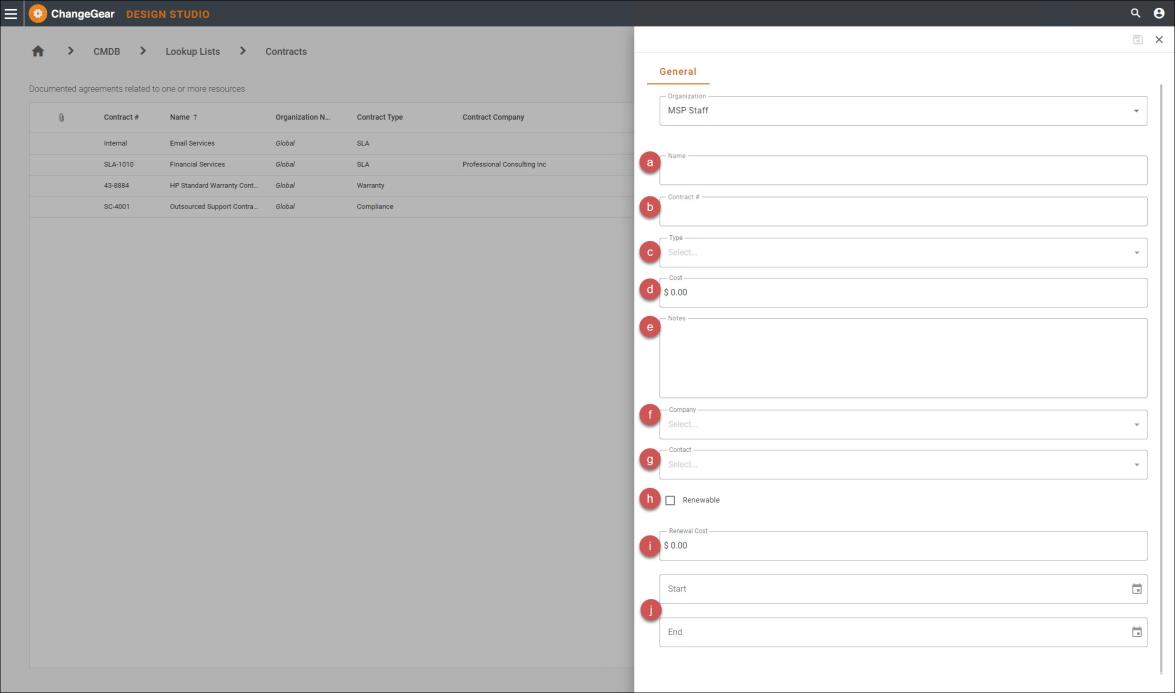Open search with the magnifier icon

(1135, 13)
